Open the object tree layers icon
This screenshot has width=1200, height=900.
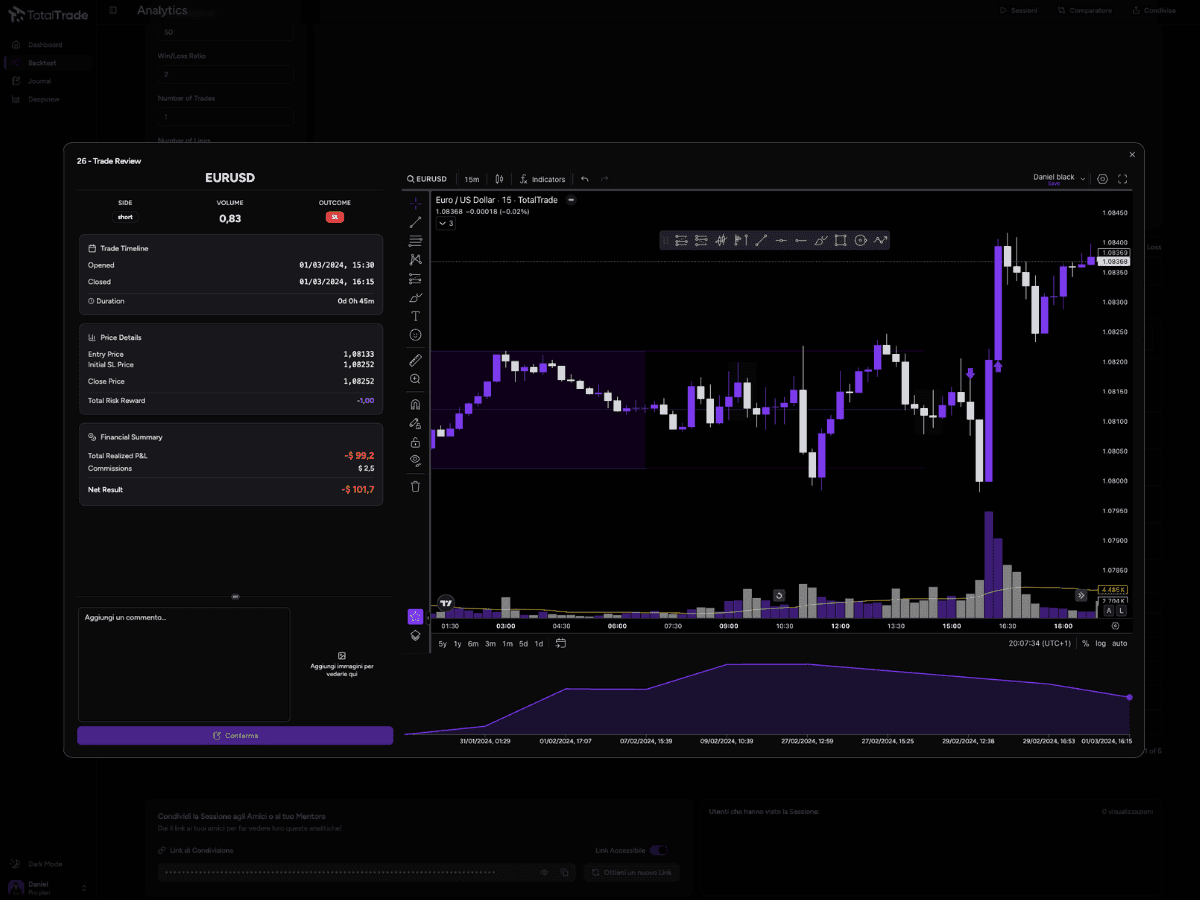(x=415, y=635)
